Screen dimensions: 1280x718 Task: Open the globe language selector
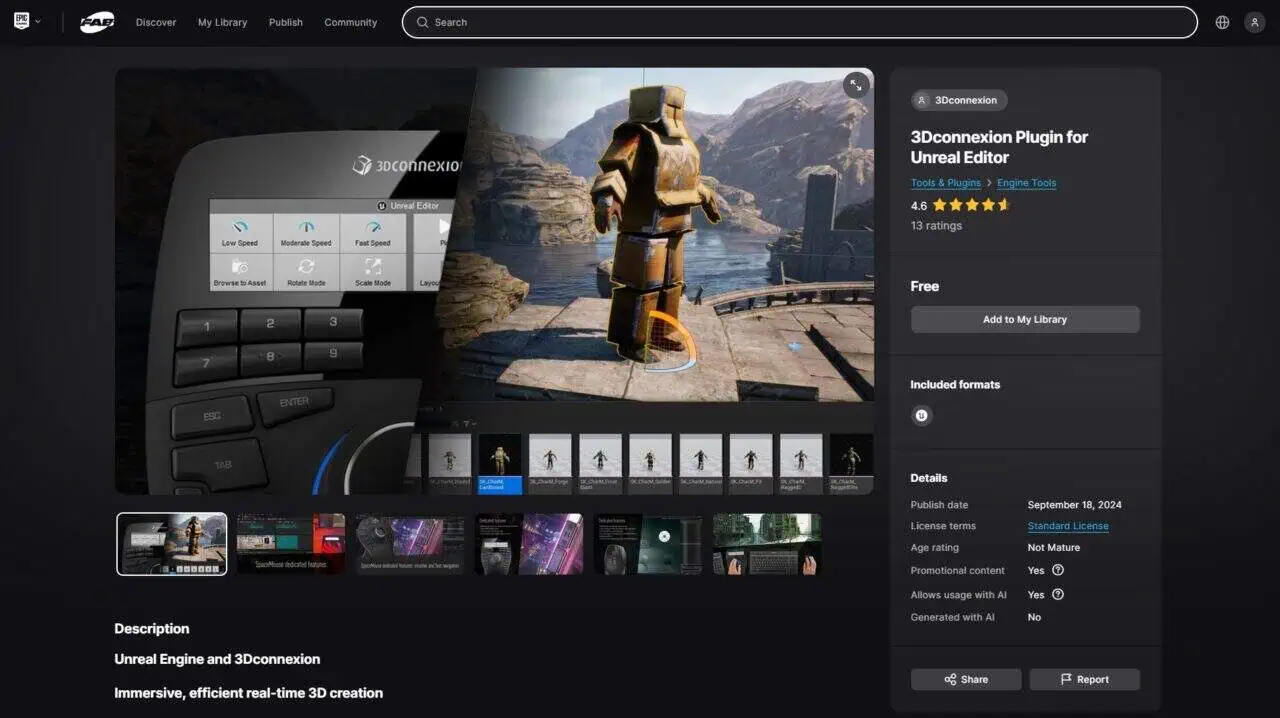pyautogui.click(x=1222, y=22)
